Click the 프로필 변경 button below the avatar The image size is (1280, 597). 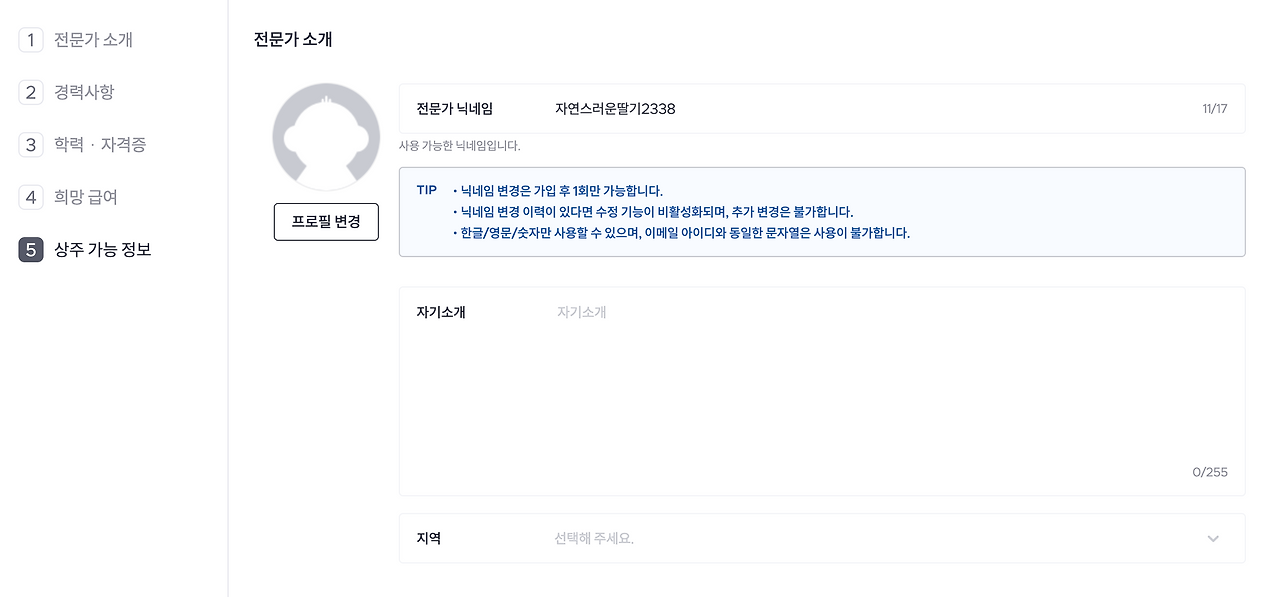(x=326, y=222)
